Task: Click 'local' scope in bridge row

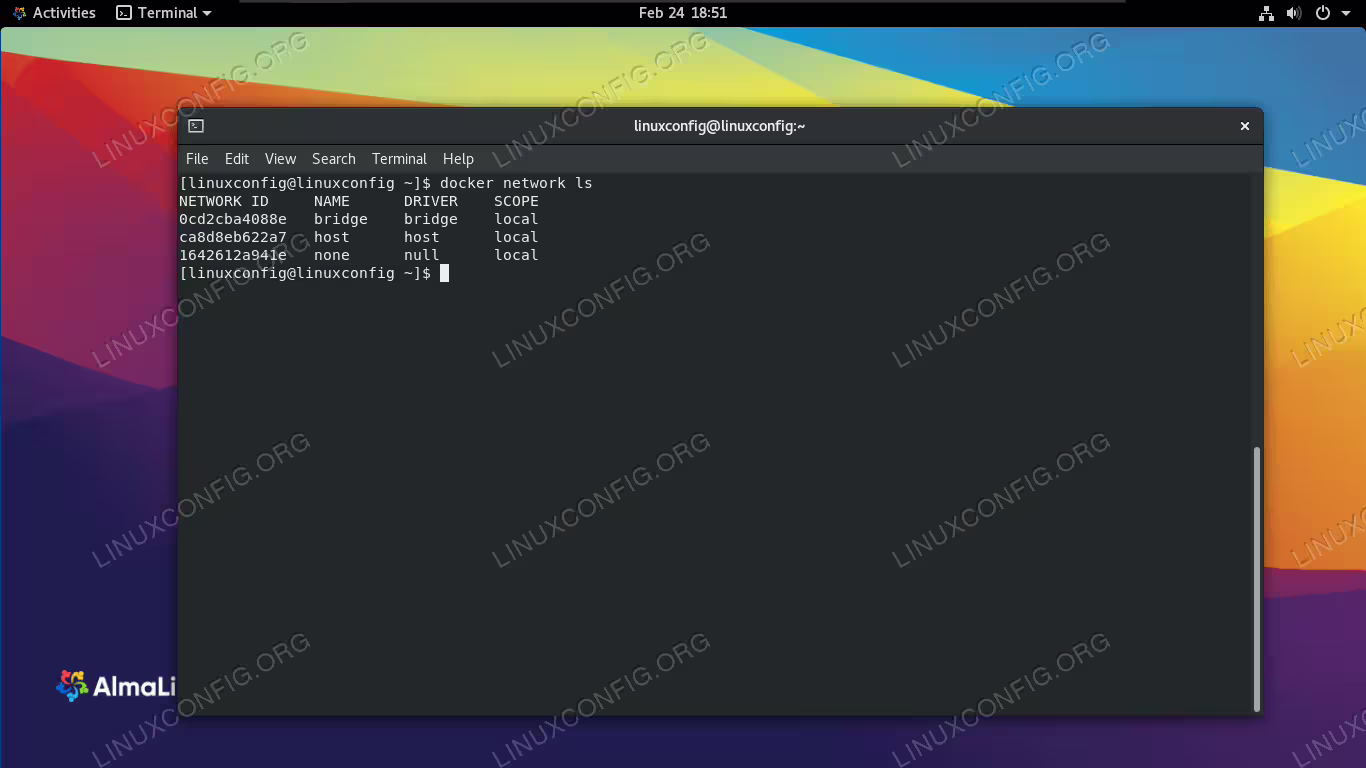Action: (x=516, y=219)
